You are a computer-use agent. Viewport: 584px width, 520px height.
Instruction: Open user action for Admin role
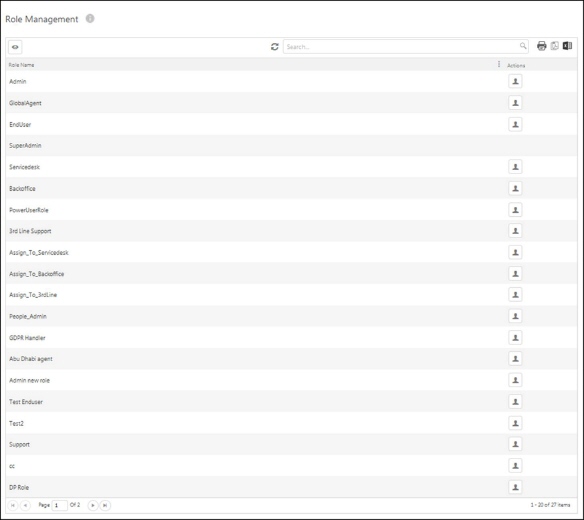pos(515,81)
